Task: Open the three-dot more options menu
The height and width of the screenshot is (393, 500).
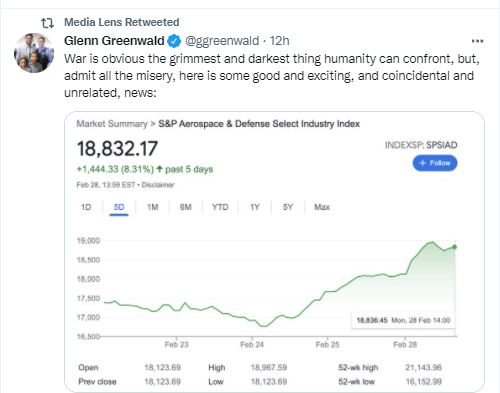Action: point(477,41)
